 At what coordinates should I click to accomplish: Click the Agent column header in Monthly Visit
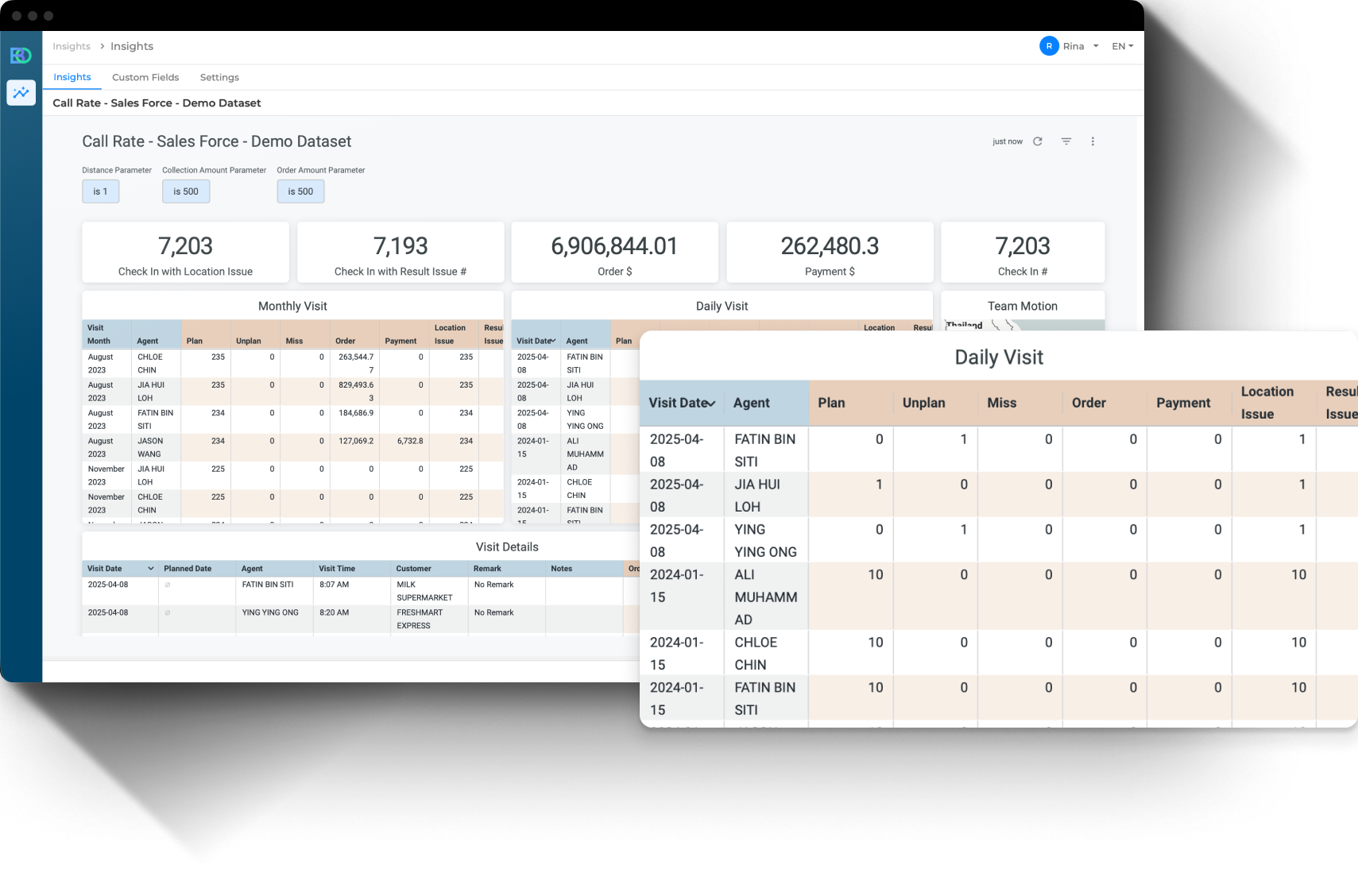tap(148, 341)
